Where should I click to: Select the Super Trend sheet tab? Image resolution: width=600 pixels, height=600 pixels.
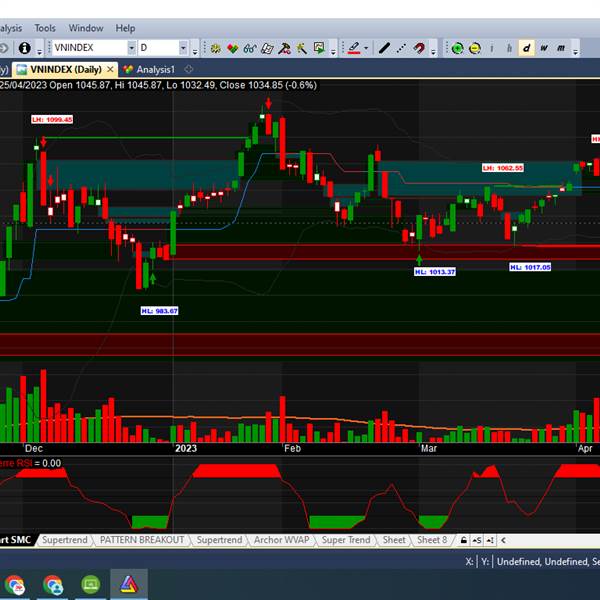pos(346,540)
